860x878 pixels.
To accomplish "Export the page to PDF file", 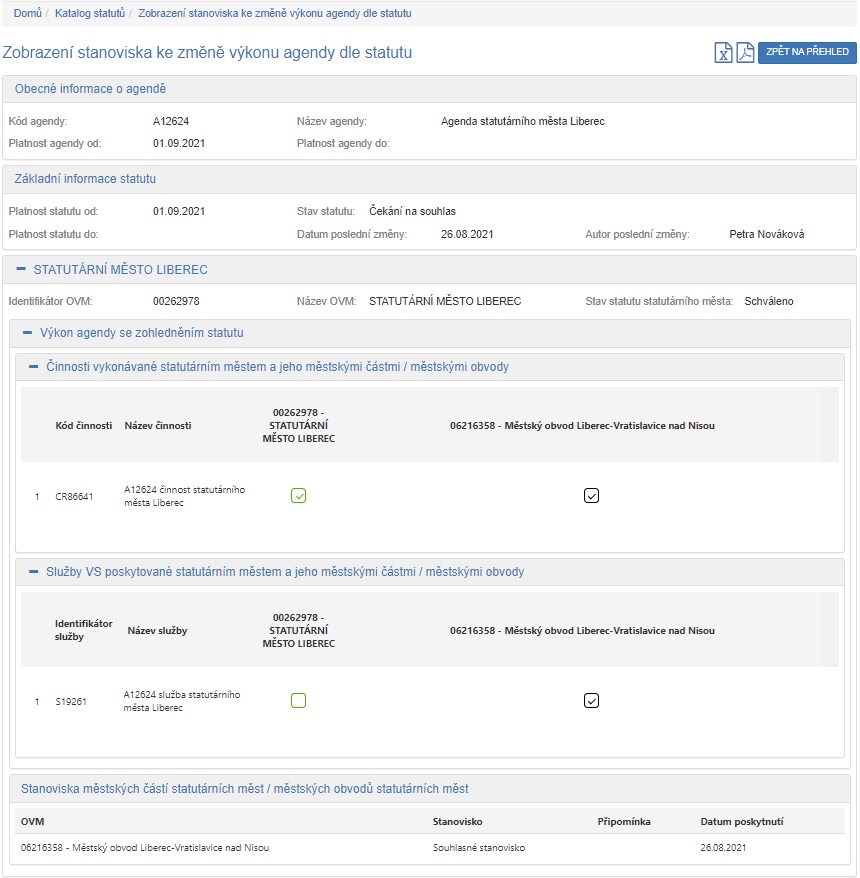I will pos(745,53).
